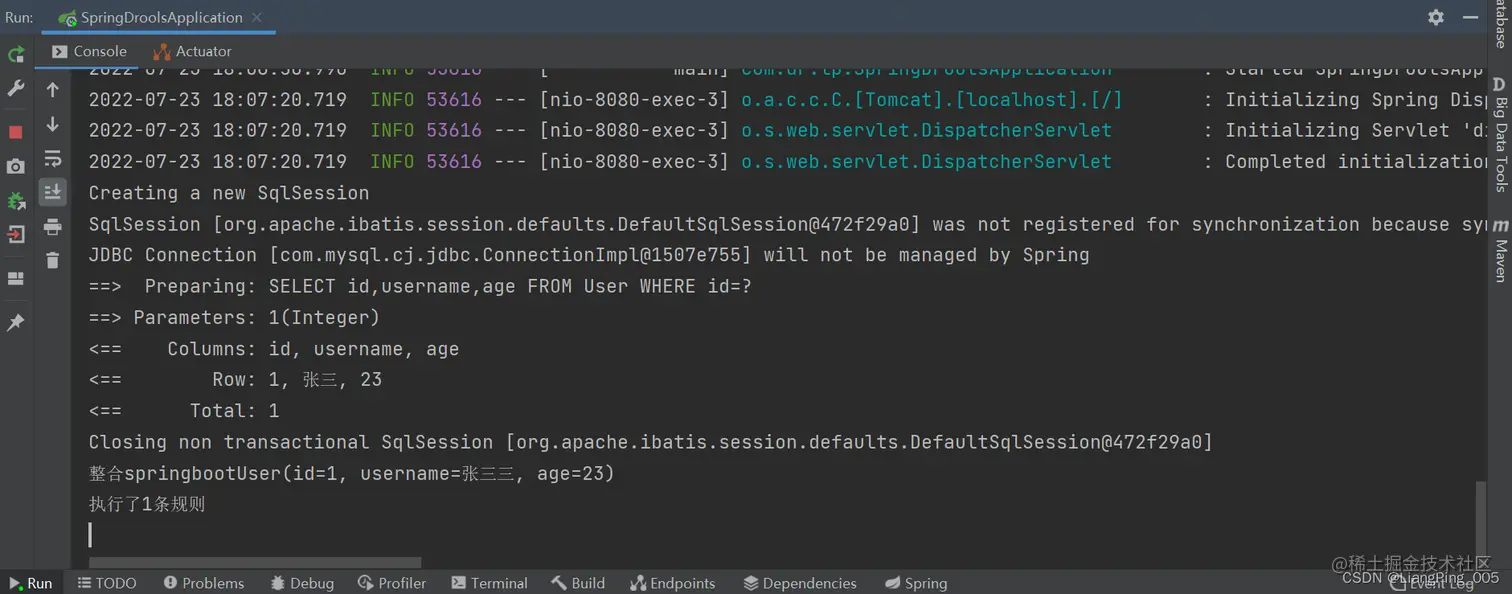Click the 'Columns: id, username, age' line

tap(274, 349)
